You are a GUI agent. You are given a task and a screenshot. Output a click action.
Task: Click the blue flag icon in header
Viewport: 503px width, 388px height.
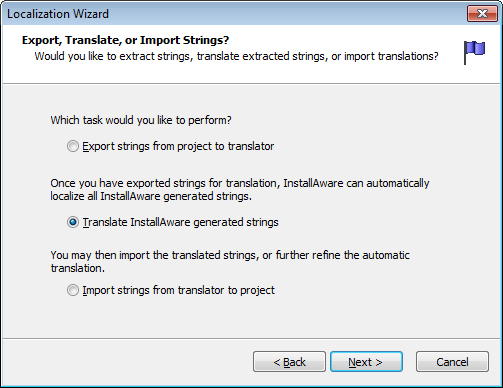(475, 52)
